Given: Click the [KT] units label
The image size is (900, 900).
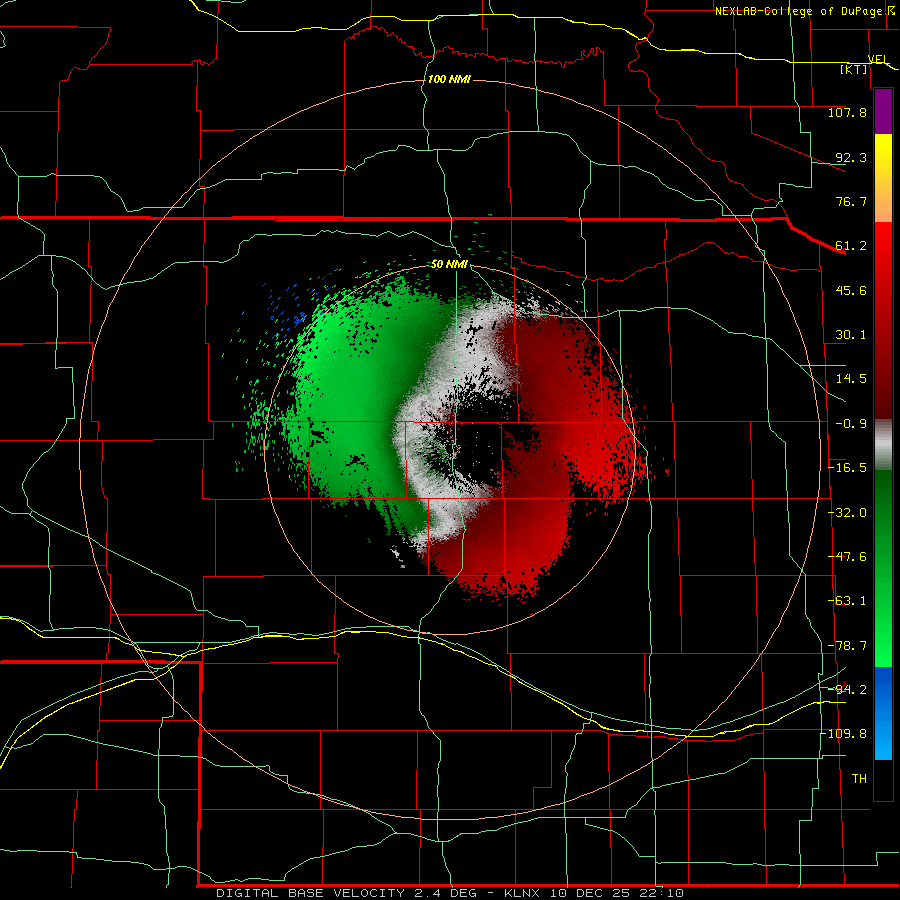Looking at the screenshot, I should coord(854,69).
